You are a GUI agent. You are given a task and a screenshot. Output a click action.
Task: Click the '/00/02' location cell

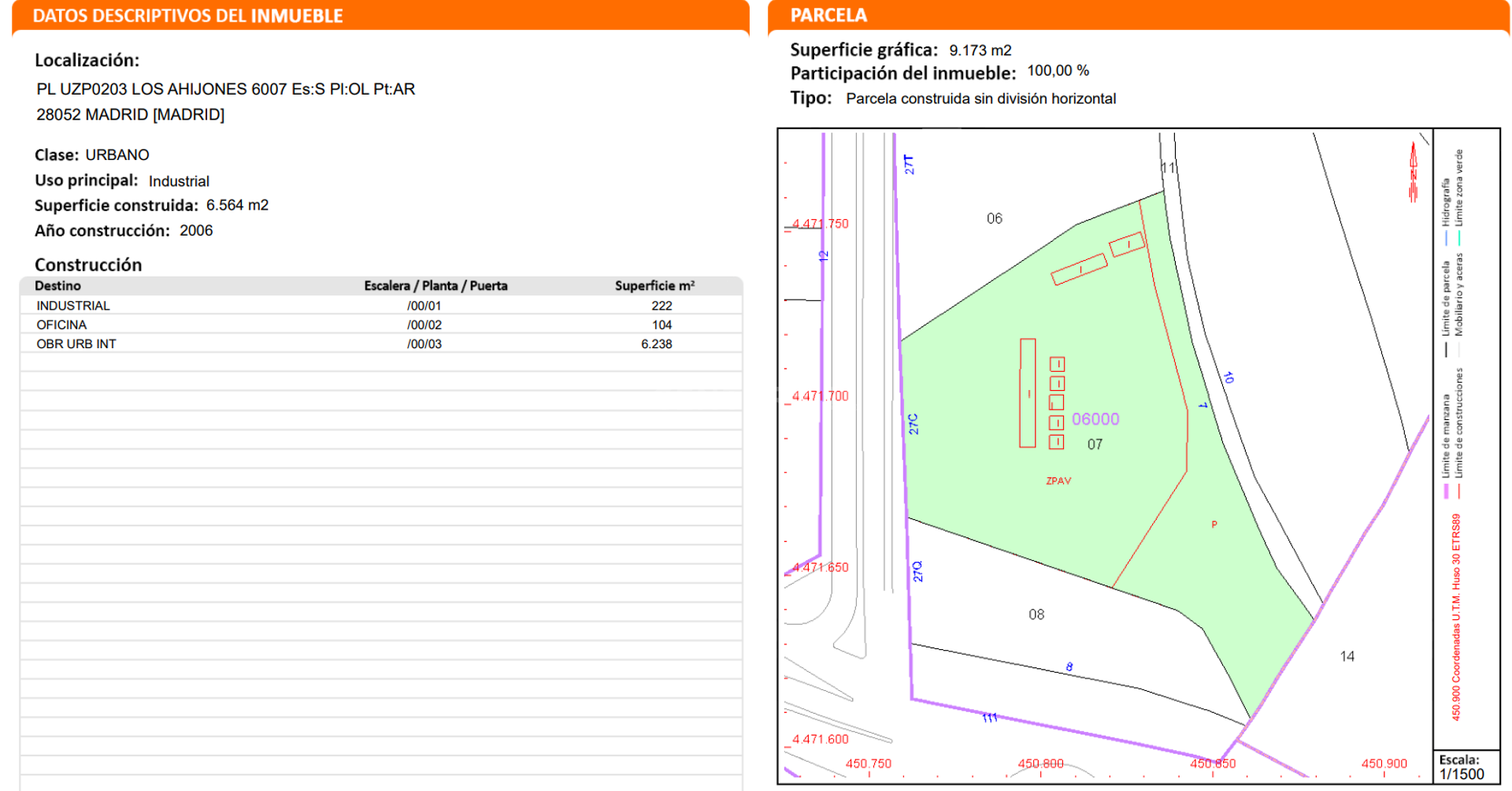tap(424, 325)
